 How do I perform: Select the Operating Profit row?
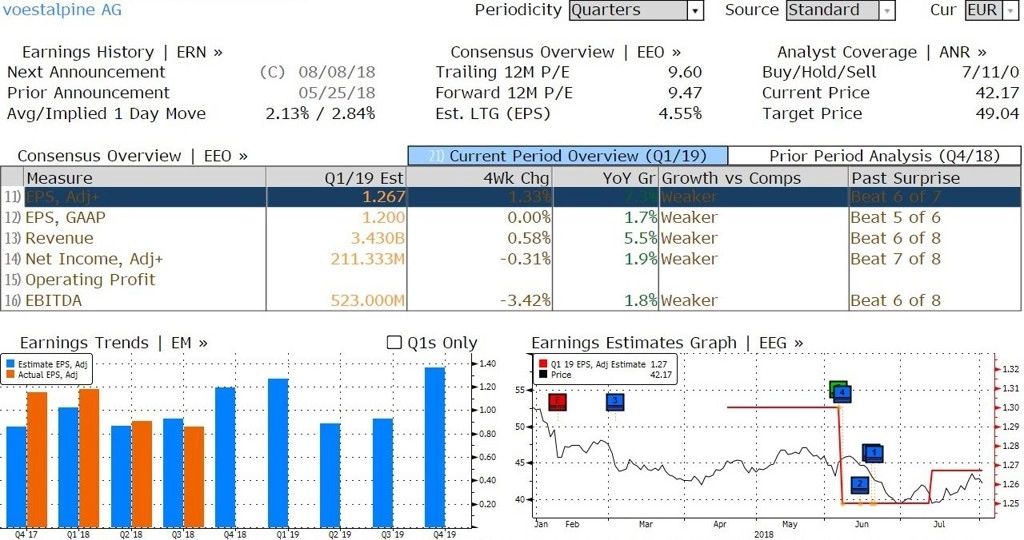511,280
